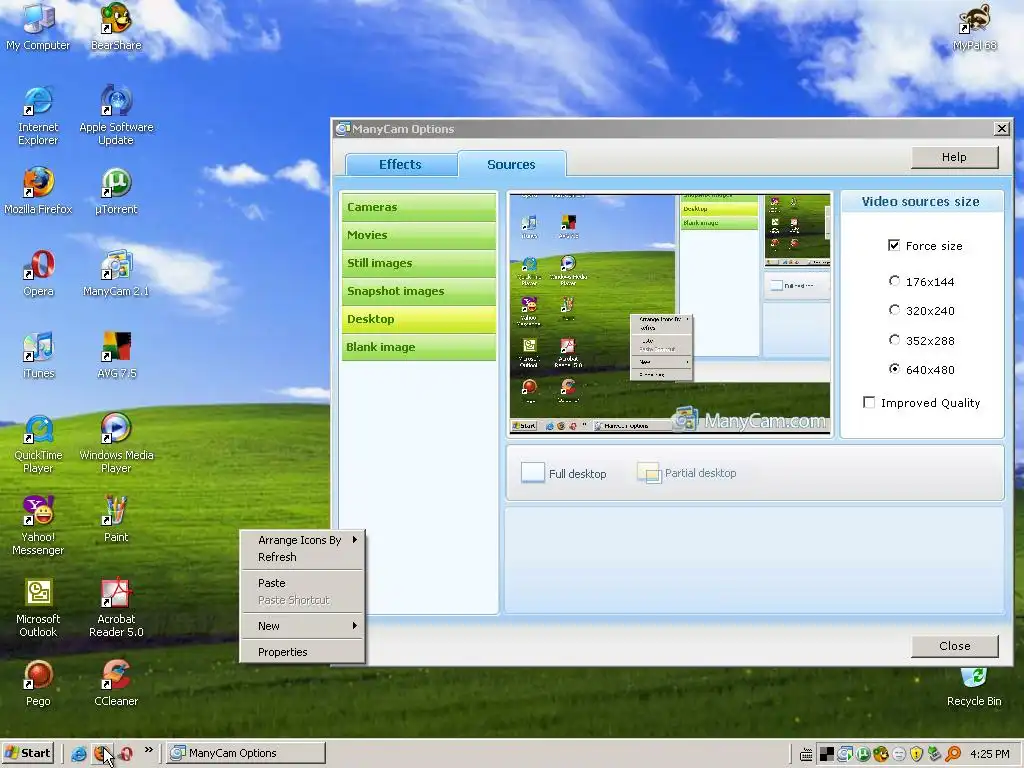Screen dimensions: 1024x768
Task: Open the Cameras source category
Action: 419,207
